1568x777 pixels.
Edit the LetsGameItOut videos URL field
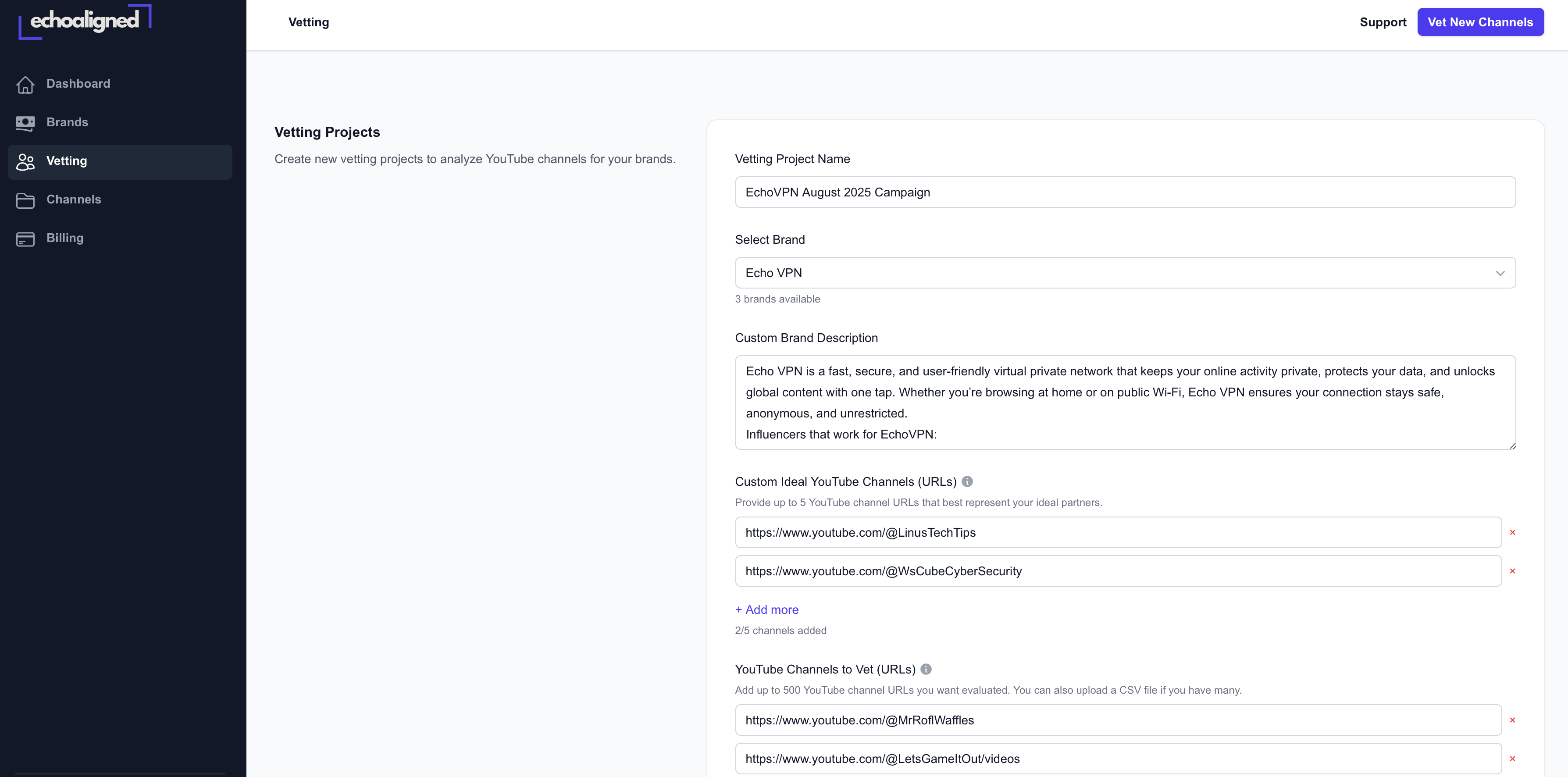pyautogui.click(x=1118, y=759)
